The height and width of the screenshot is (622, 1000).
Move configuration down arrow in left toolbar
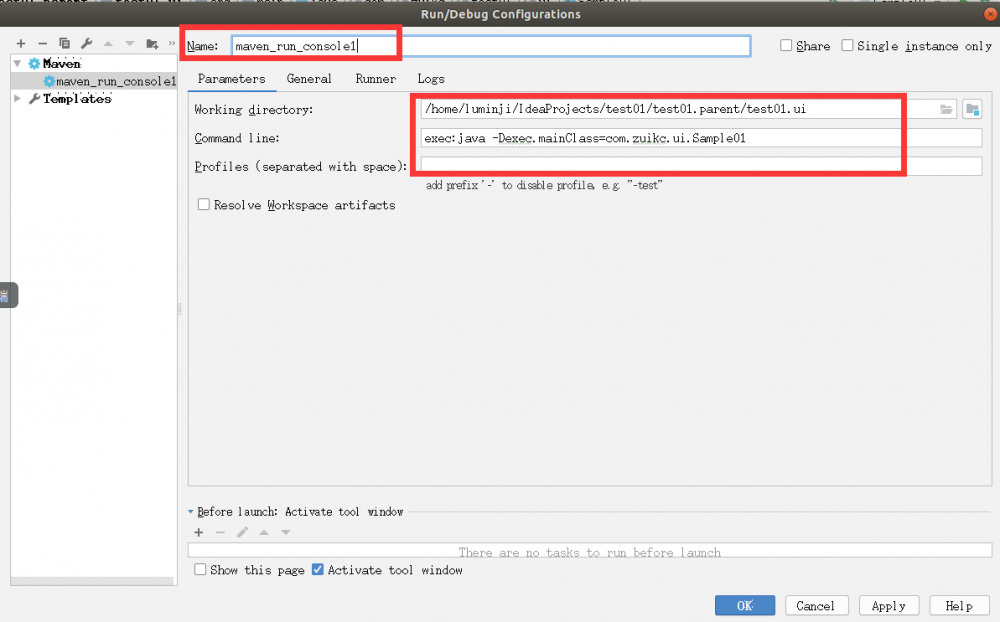pyautogui.click(x=129, y=43)
